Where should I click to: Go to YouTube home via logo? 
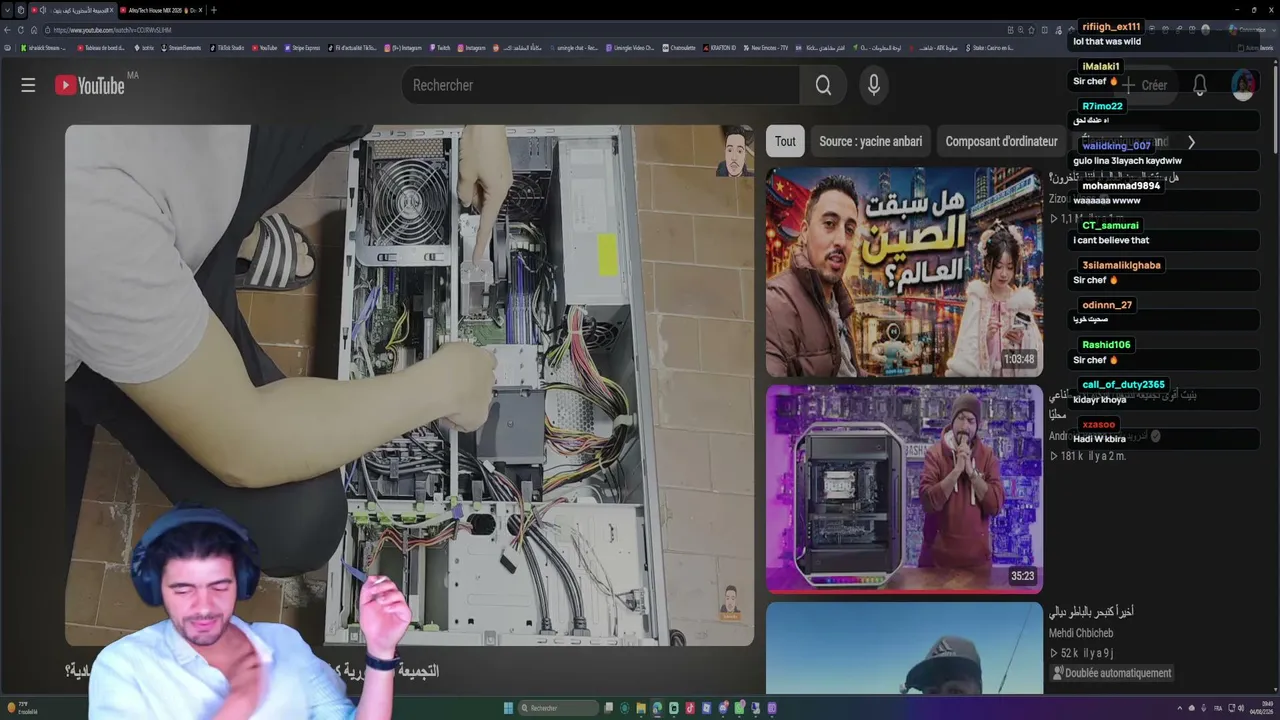[90, 85]
